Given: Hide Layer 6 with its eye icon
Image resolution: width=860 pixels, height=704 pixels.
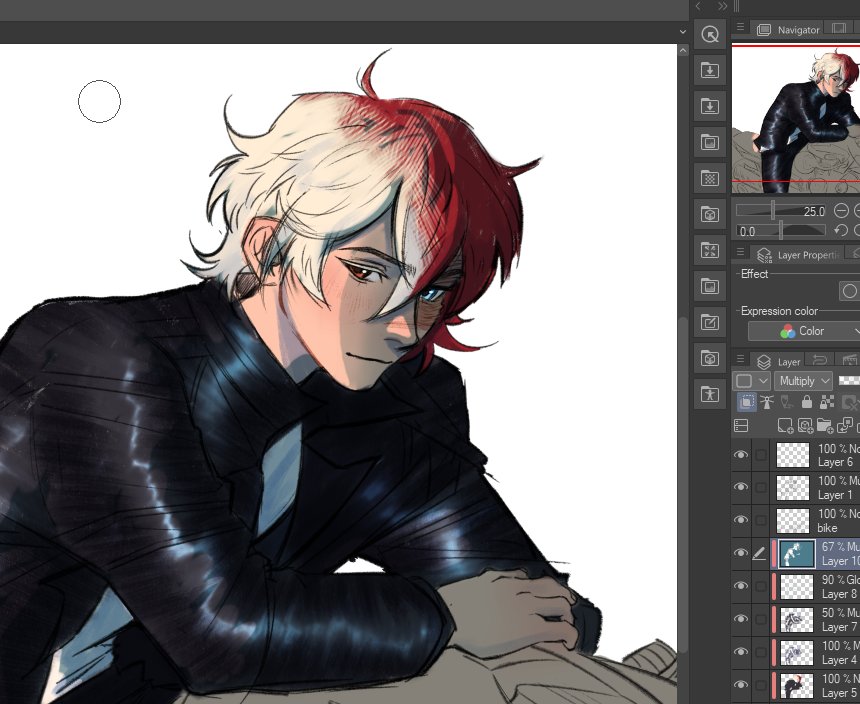Looking at the screenshot, I should (x=741, y=455).
